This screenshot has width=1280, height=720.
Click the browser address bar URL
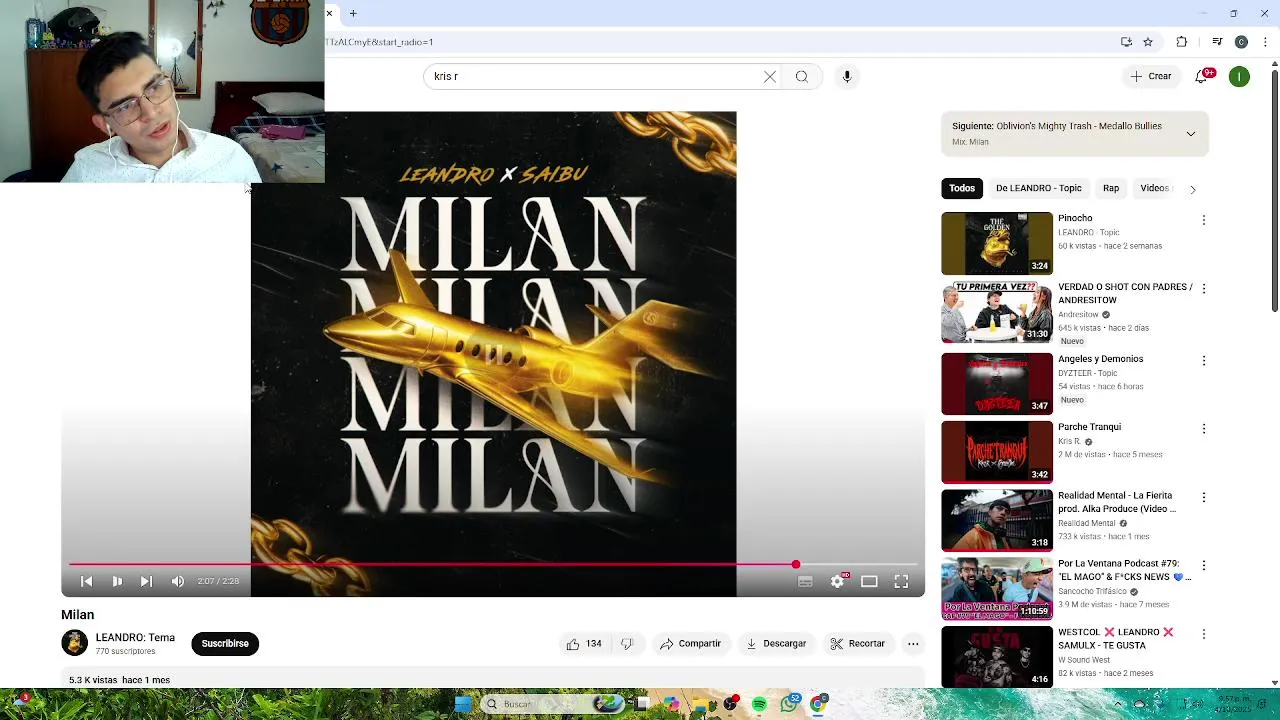pos(379,42)
